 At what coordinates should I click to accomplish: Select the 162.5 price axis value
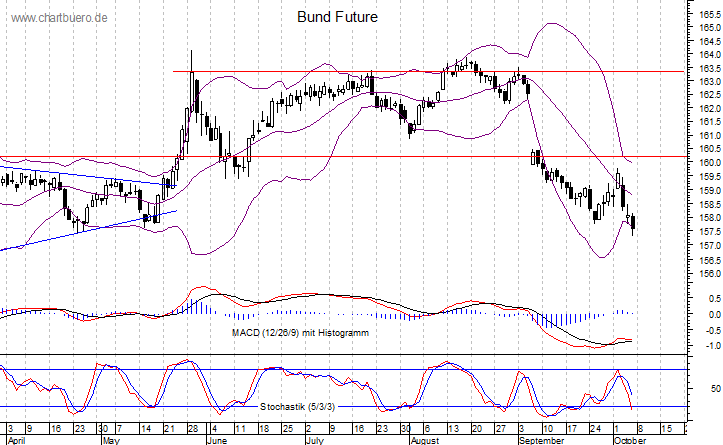(x=710, y=95)
